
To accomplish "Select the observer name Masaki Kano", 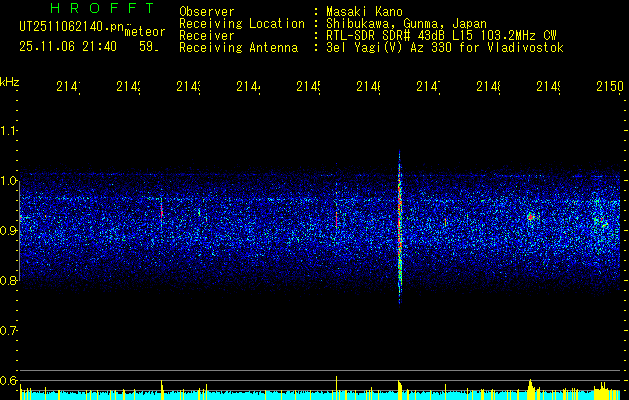I will coord(364,11).
